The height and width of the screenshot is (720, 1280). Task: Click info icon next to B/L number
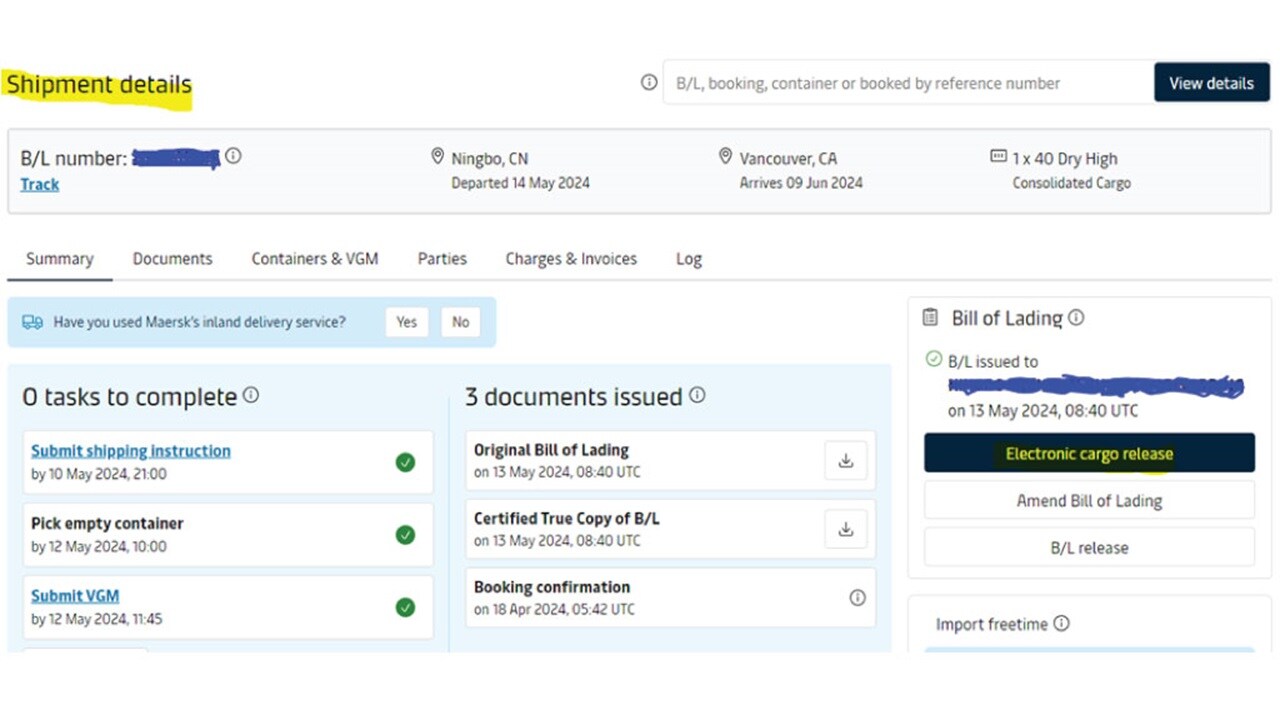pyautogui.click(x=233, y=156)
